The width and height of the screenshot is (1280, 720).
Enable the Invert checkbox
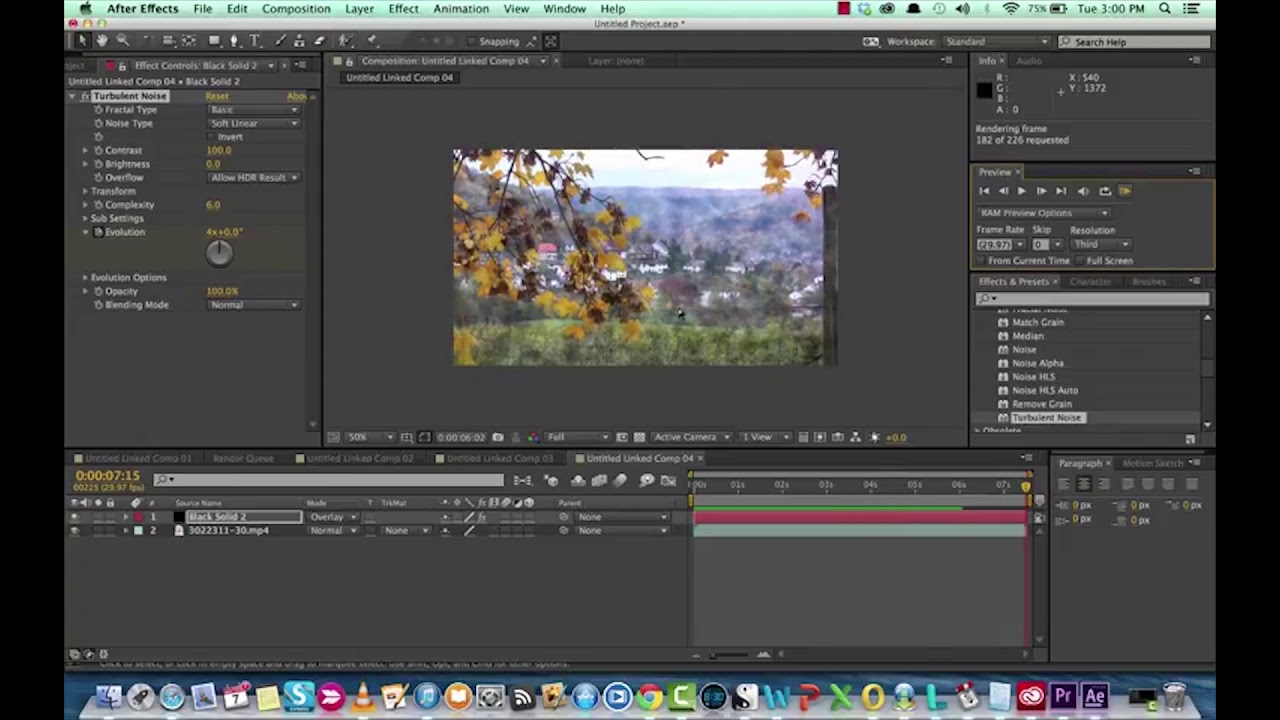(211, 137)
